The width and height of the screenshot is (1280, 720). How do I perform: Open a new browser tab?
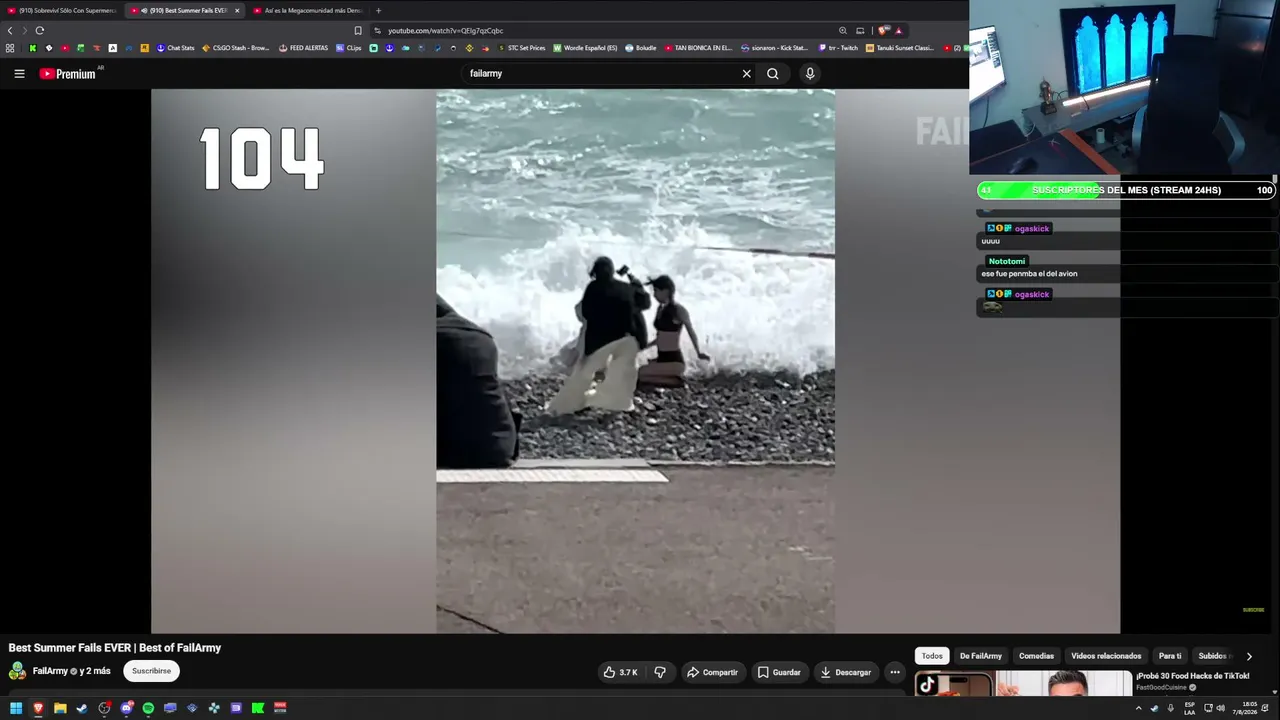[378, 10]
